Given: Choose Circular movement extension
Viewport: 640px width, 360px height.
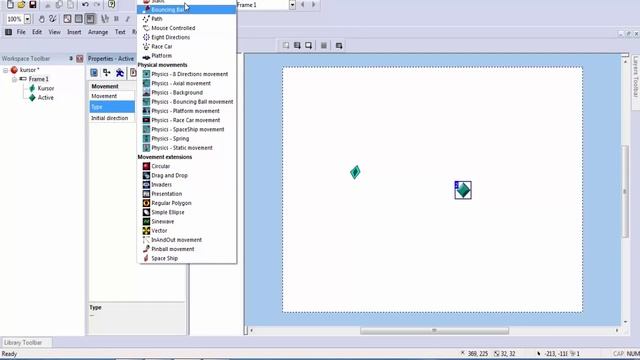Looking at the screenshot, I should pyautogui.click(x=187, y=166).
